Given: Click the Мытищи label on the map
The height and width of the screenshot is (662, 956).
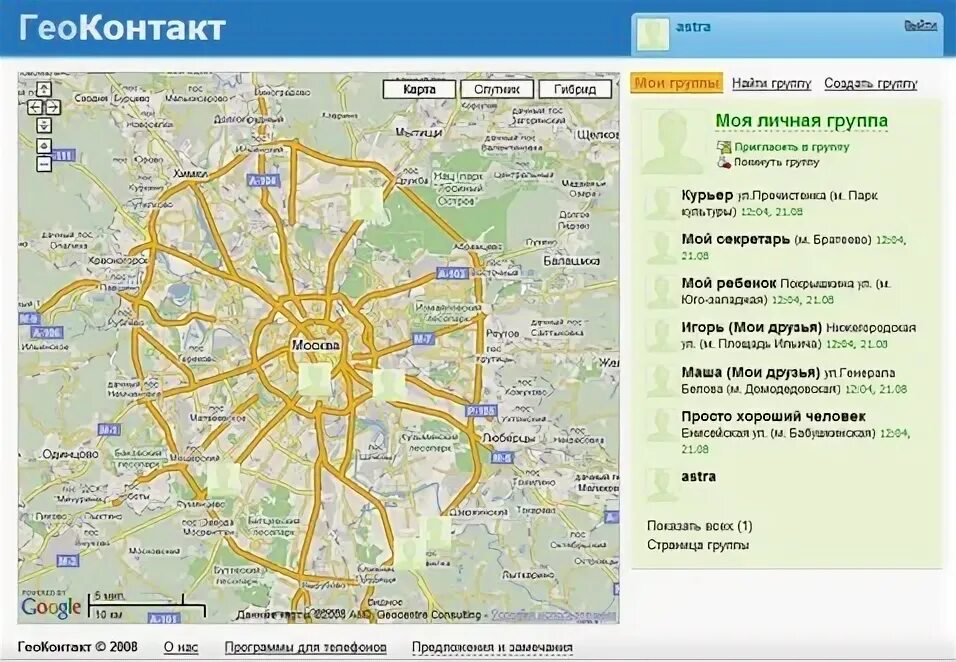Looking at the screenshot, I should 418,132.
